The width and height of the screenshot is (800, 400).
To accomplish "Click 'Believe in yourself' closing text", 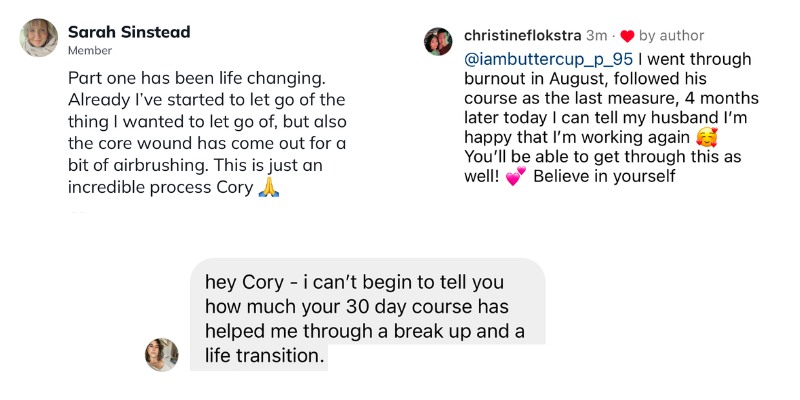I will (609, 178).
